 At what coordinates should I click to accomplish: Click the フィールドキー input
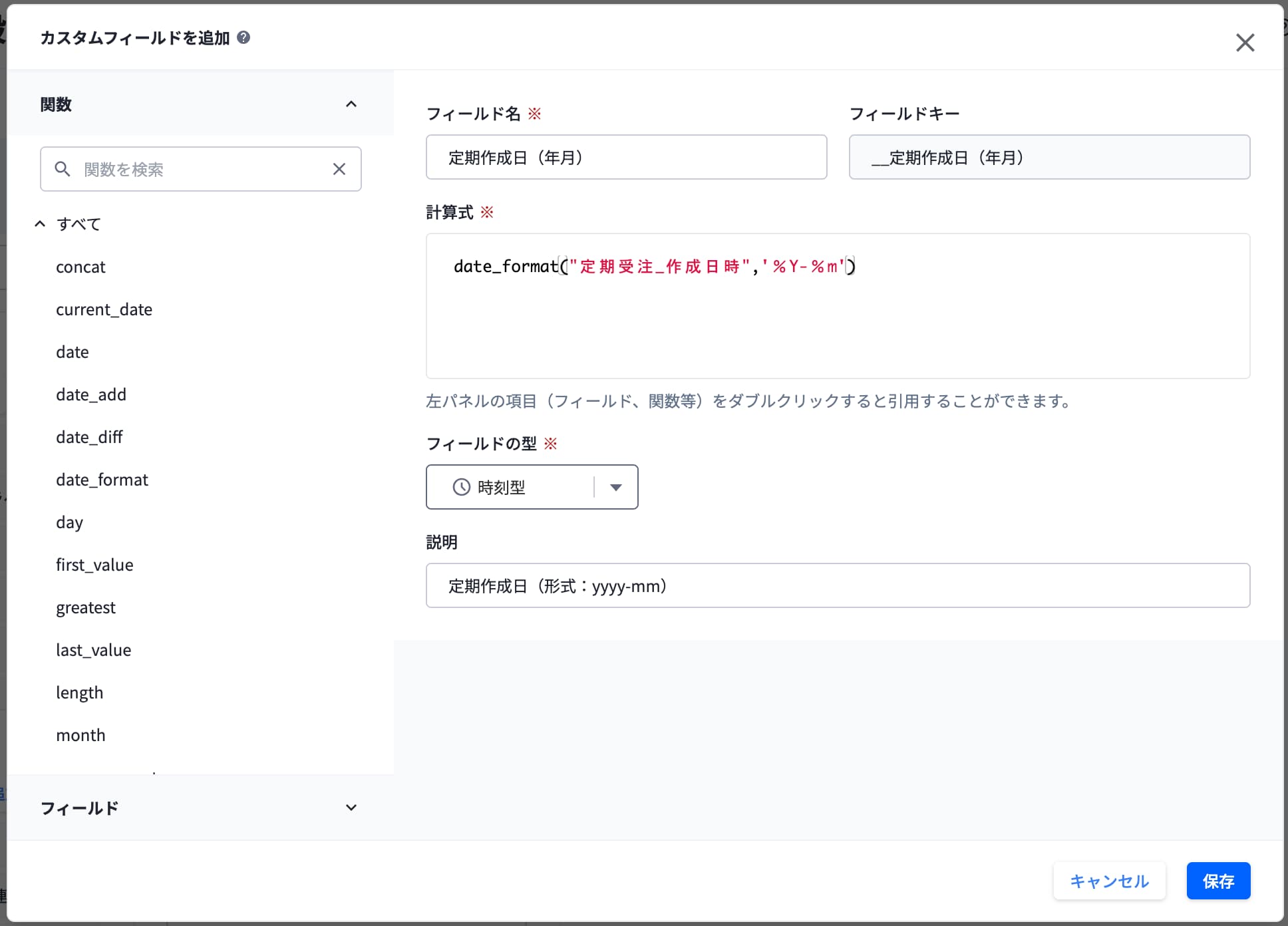(x=1049, y=157)
